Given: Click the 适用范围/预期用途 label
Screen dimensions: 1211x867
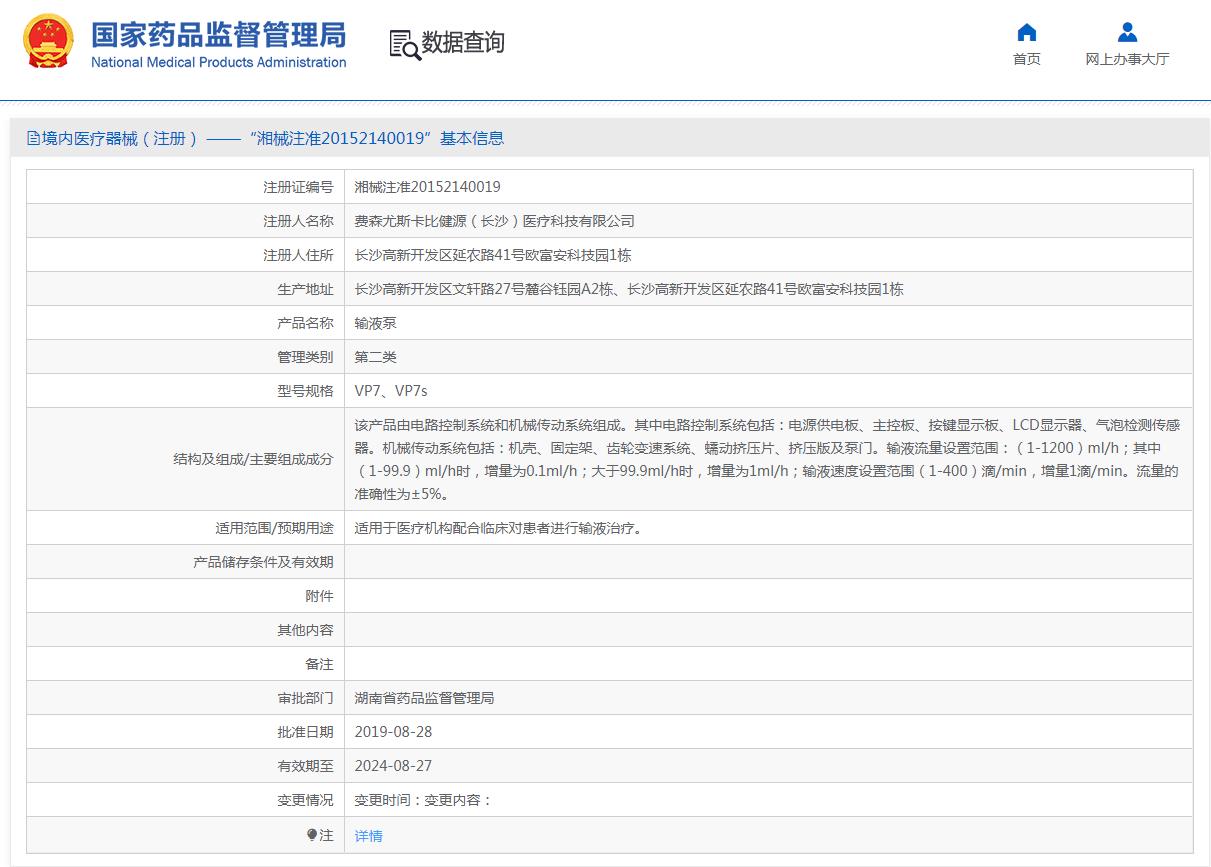Looking at the screenshot, I should (275, 528).
